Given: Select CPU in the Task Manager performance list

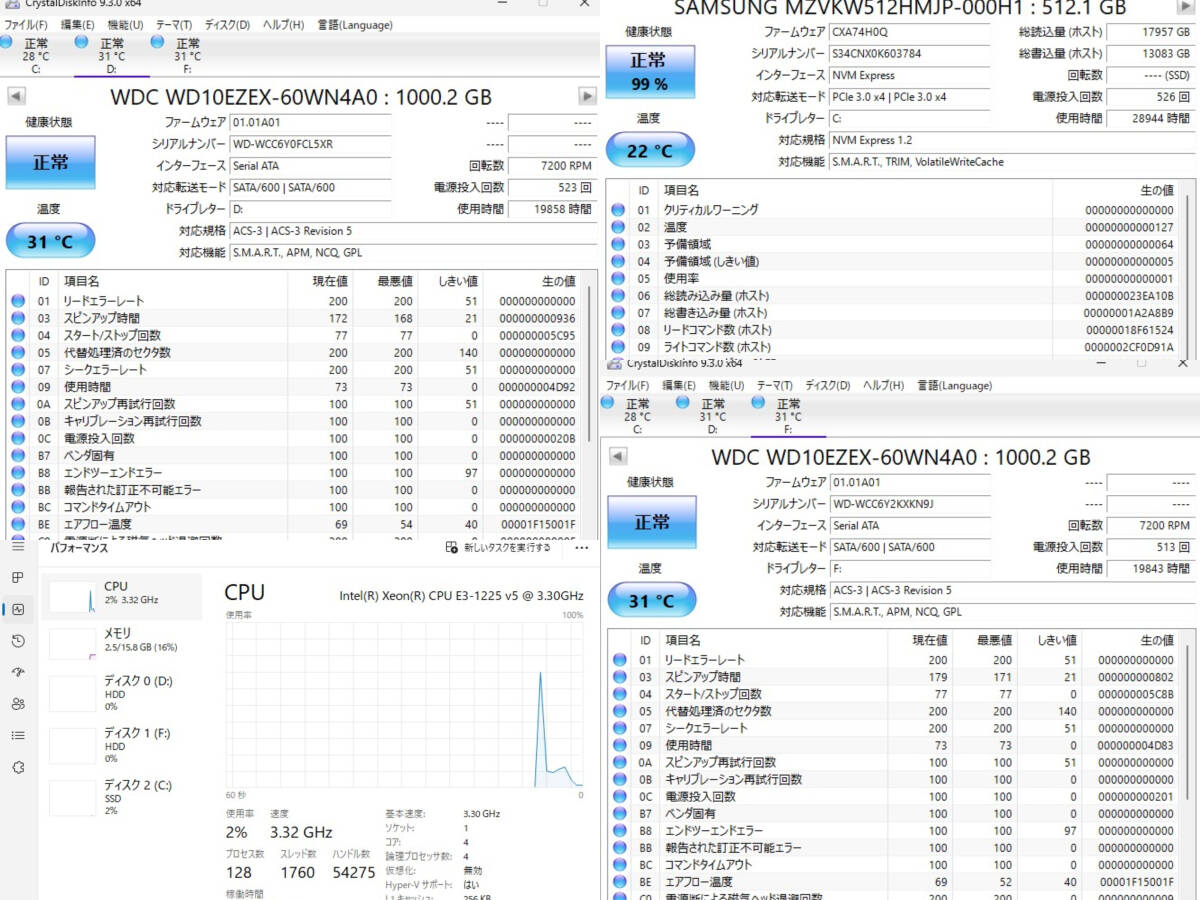Looking at the screenshot, I should 122,597.
